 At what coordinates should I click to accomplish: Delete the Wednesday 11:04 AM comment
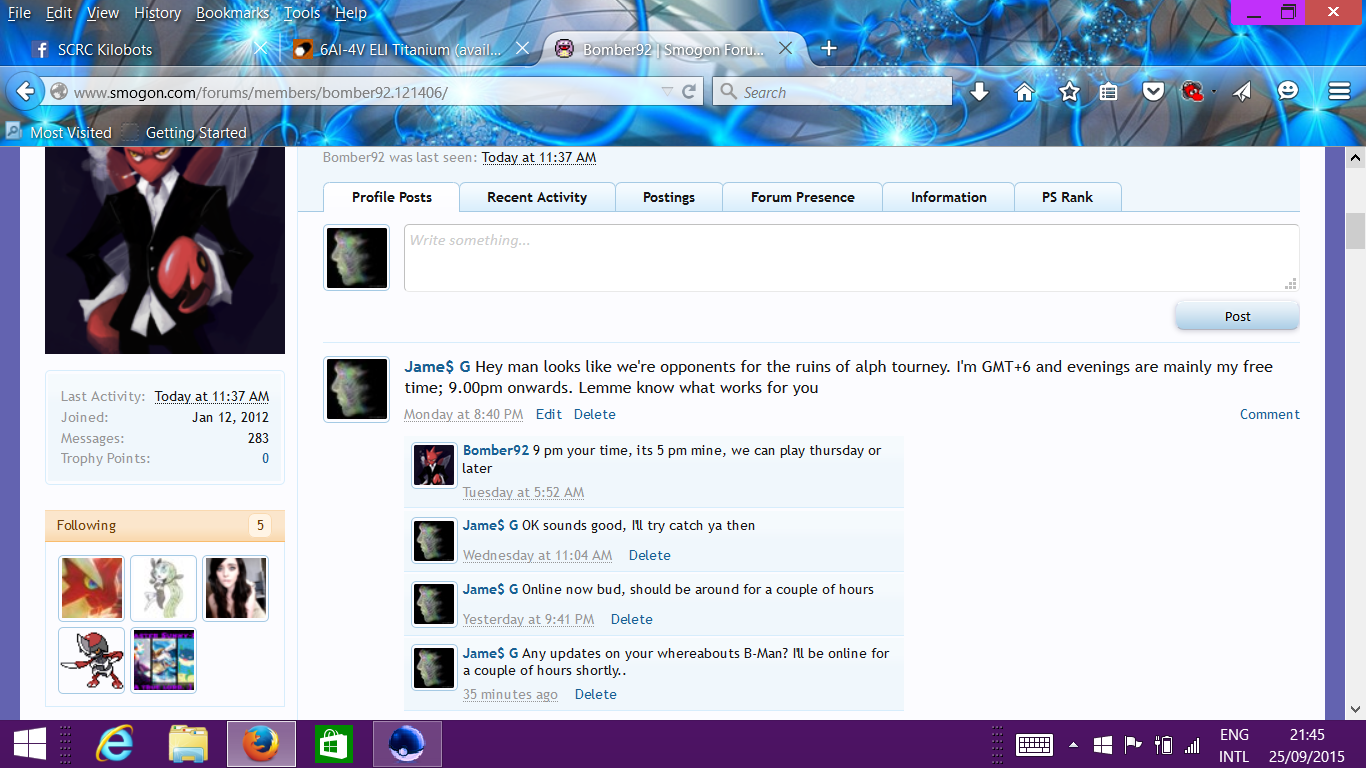(x=650, y=555)
